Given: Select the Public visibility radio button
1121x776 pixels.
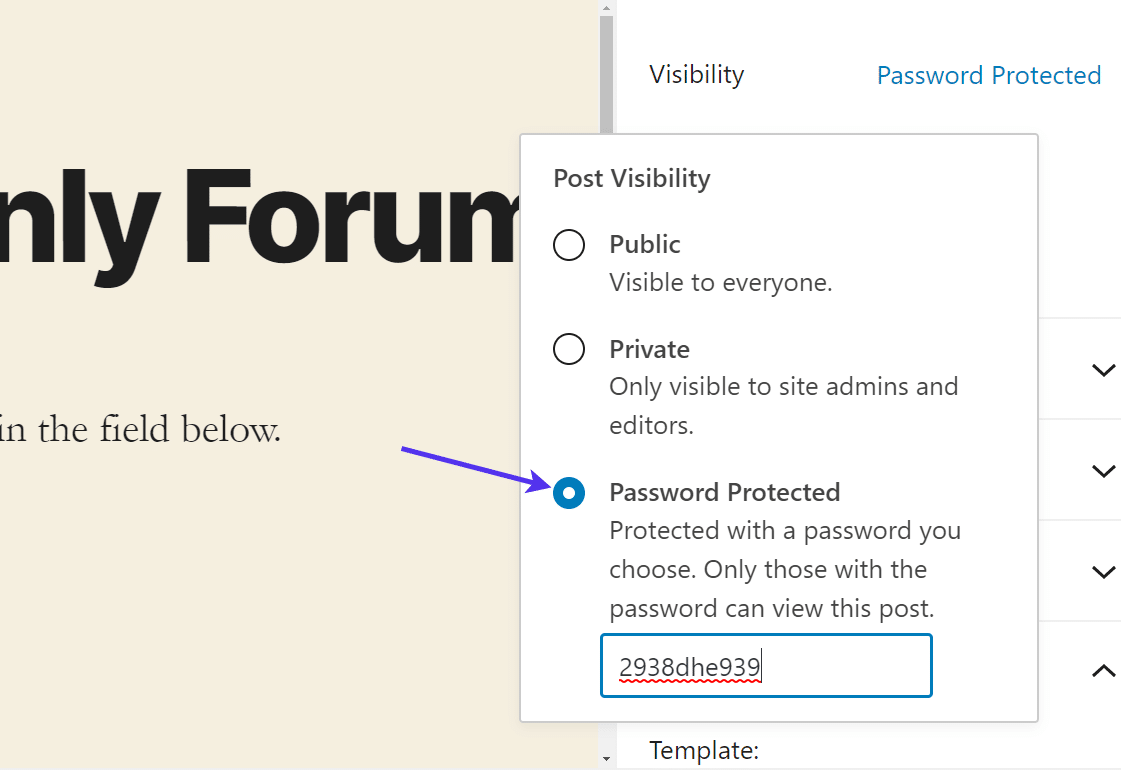Looking at the screenshot, I should (x=569, y=245).
